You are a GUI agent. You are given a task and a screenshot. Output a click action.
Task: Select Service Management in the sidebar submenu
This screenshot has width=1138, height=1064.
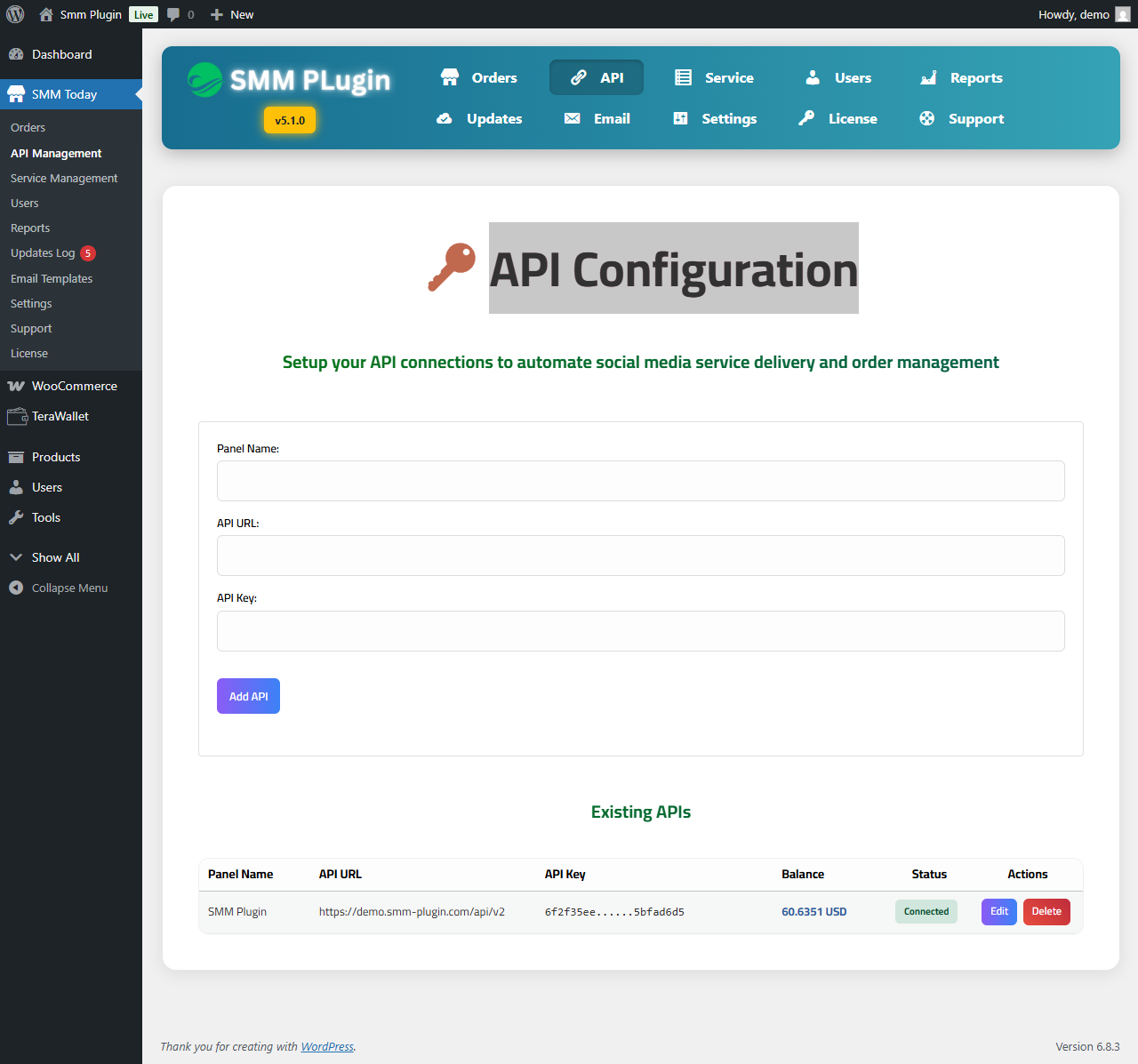pos(64,178)
